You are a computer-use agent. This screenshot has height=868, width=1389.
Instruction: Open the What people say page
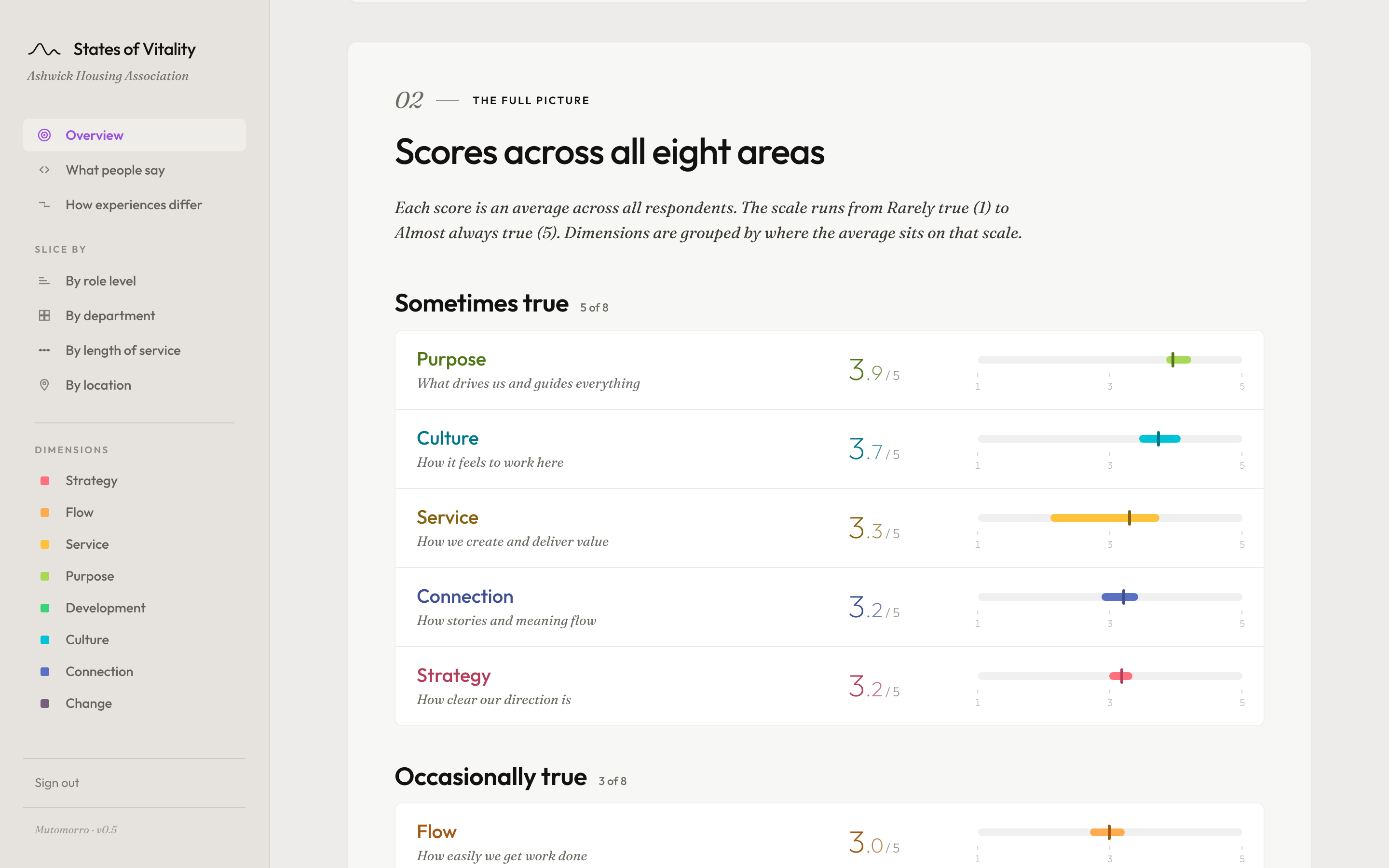[x=115, y=170]
